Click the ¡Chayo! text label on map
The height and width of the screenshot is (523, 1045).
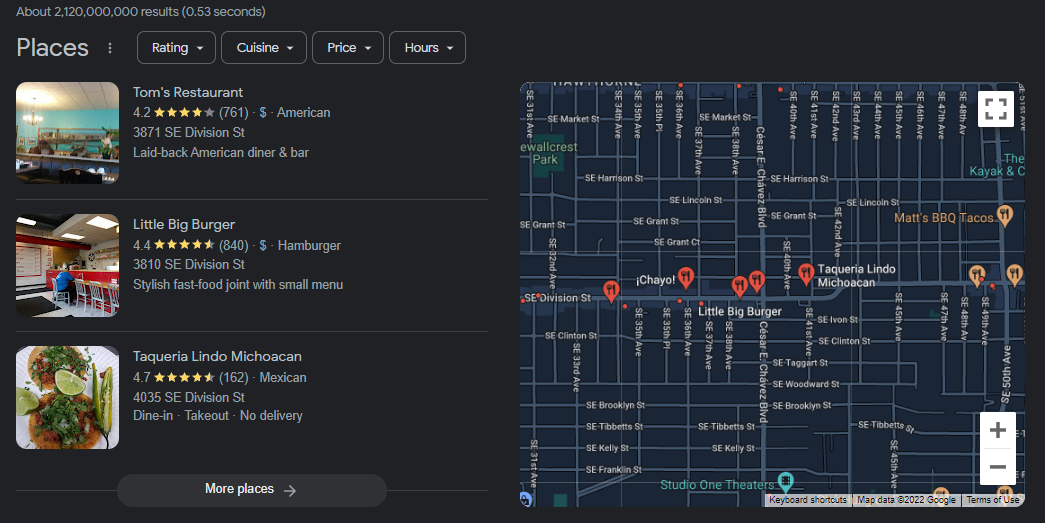pos(655,280)
